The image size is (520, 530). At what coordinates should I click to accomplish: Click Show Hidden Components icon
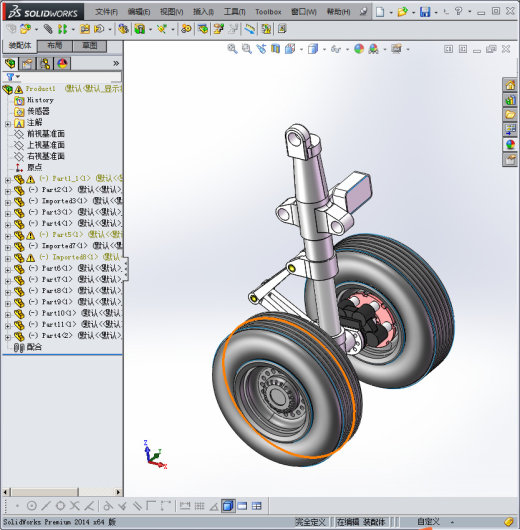coord(123,29)
